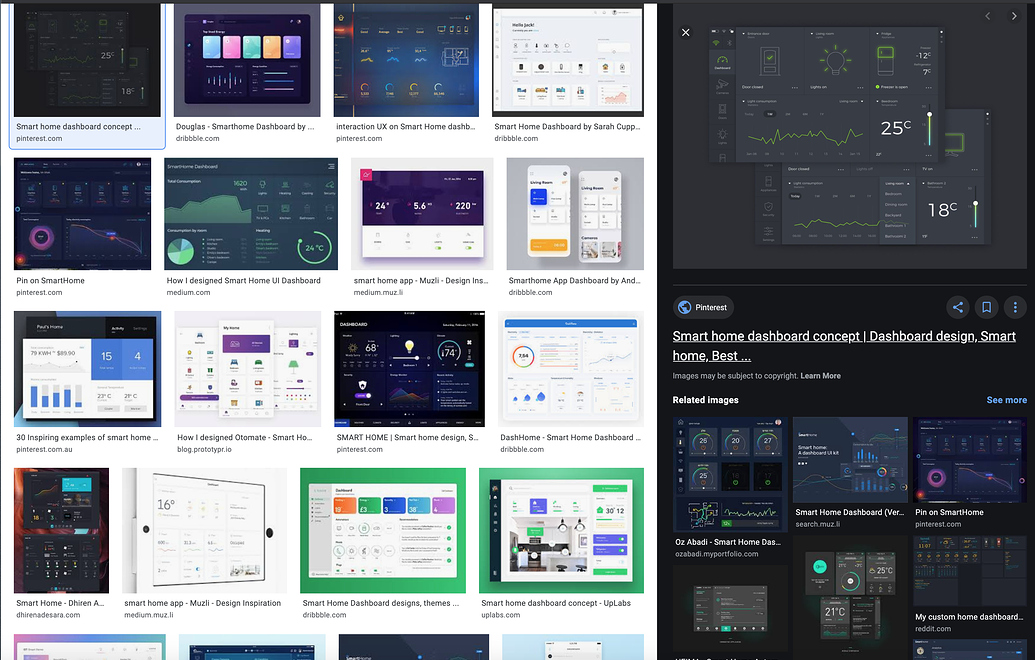Go back using the left navigation chevron
Viewport: 1035px width, 660px height.
pos(987,16)
